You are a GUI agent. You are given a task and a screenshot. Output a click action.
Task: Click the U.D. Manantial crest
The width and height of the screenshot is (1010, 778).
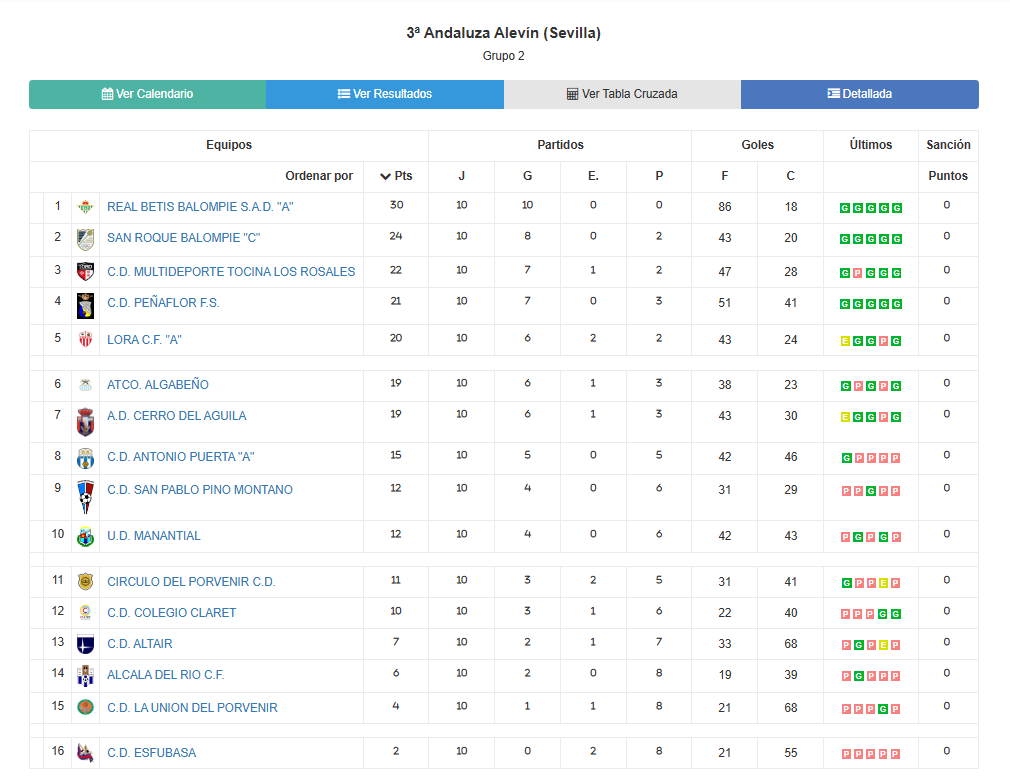pos(85,536)
